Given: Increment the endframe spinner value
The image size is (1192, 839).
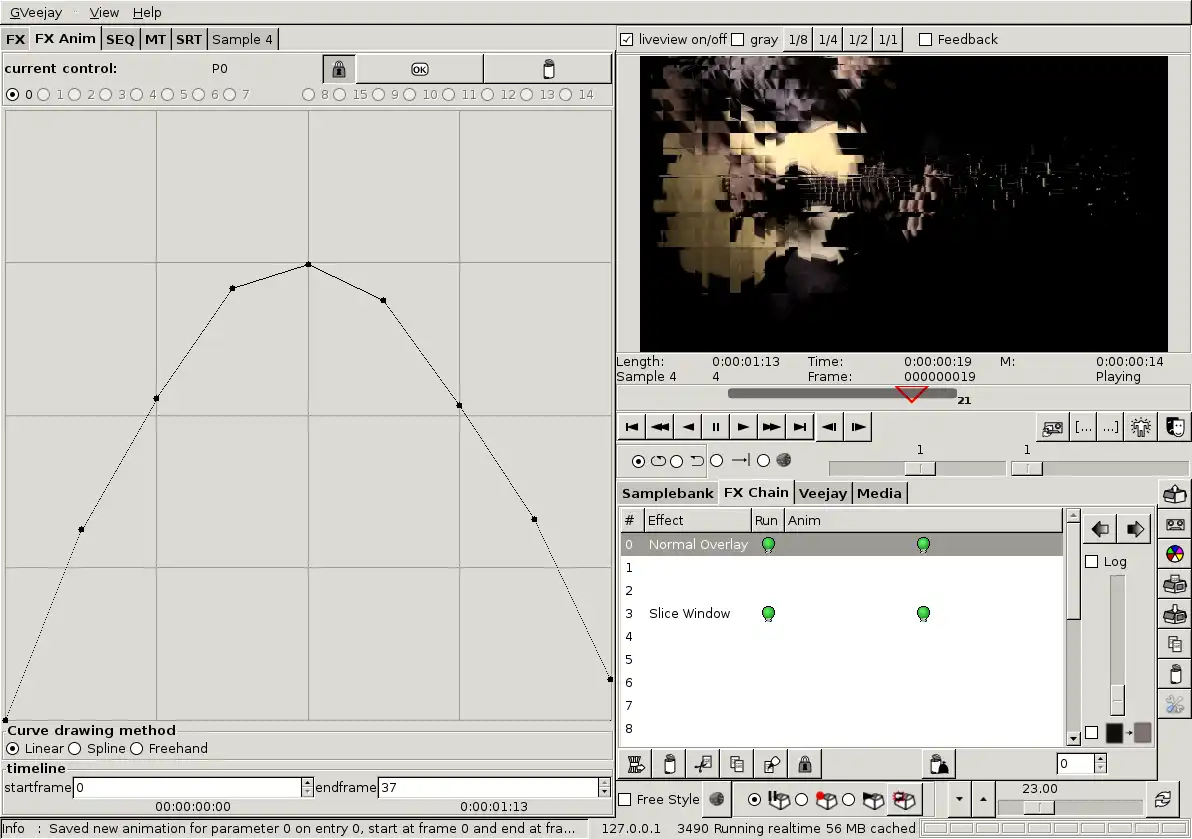Looking at the screenshot, I should [x=604, y=783].
